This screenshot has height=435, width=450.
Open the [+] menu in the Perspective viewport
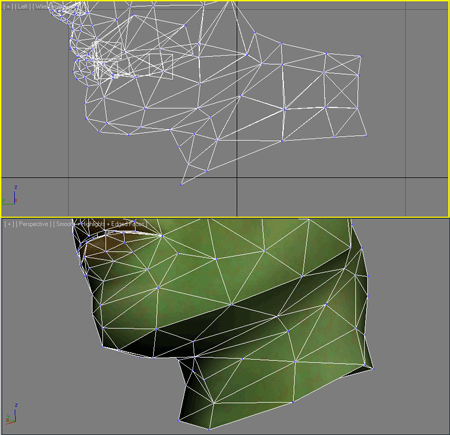(9, 224)
